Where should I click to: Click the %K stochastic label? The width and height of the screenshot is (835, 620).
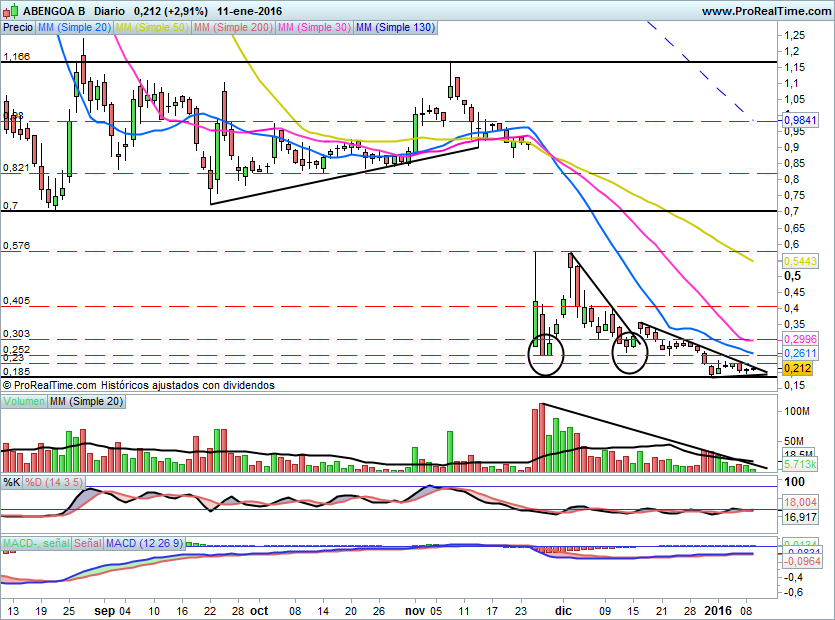12,482
